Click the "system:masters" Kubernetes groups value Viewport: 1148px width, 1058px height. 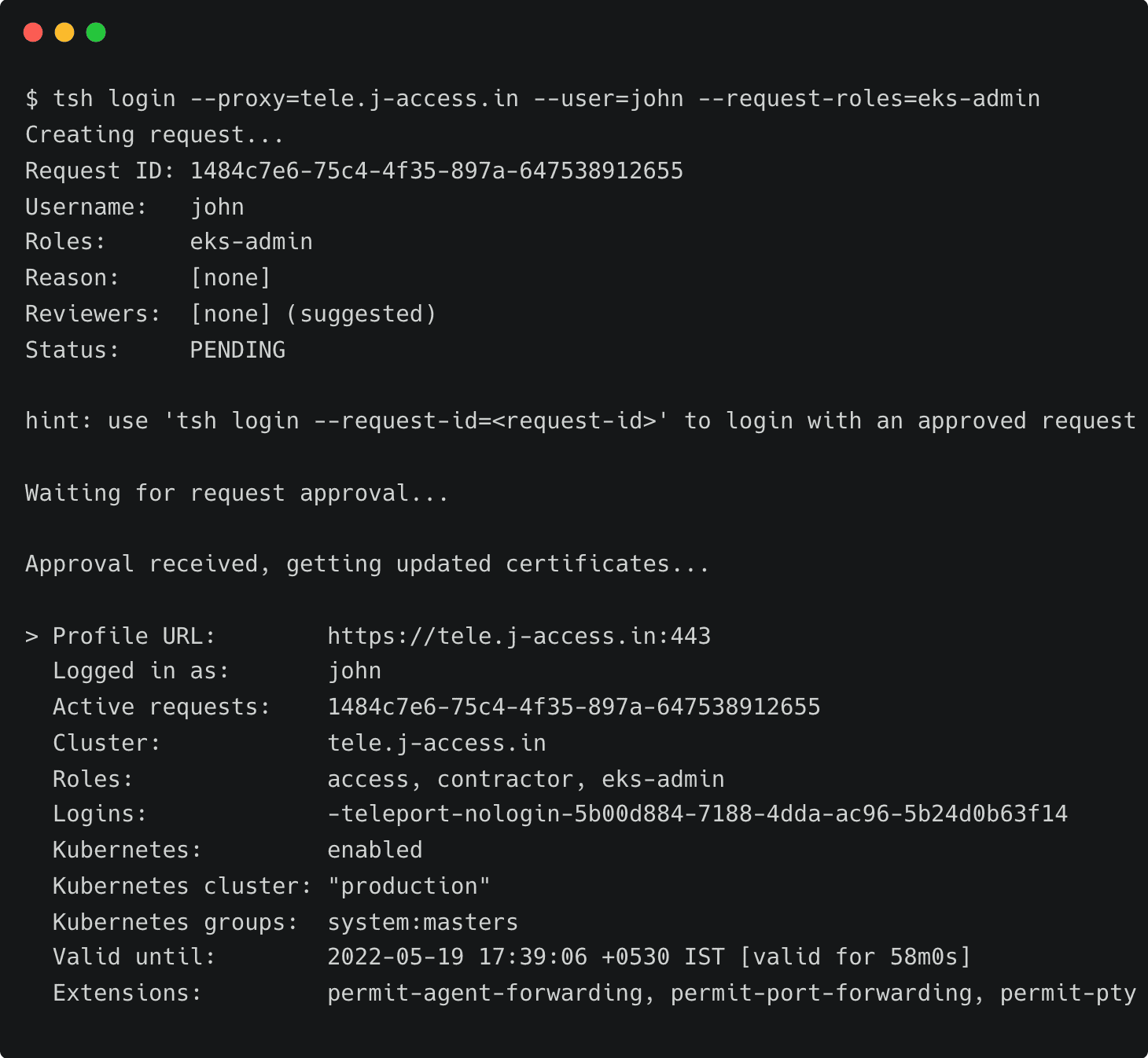tap(423, 922)
